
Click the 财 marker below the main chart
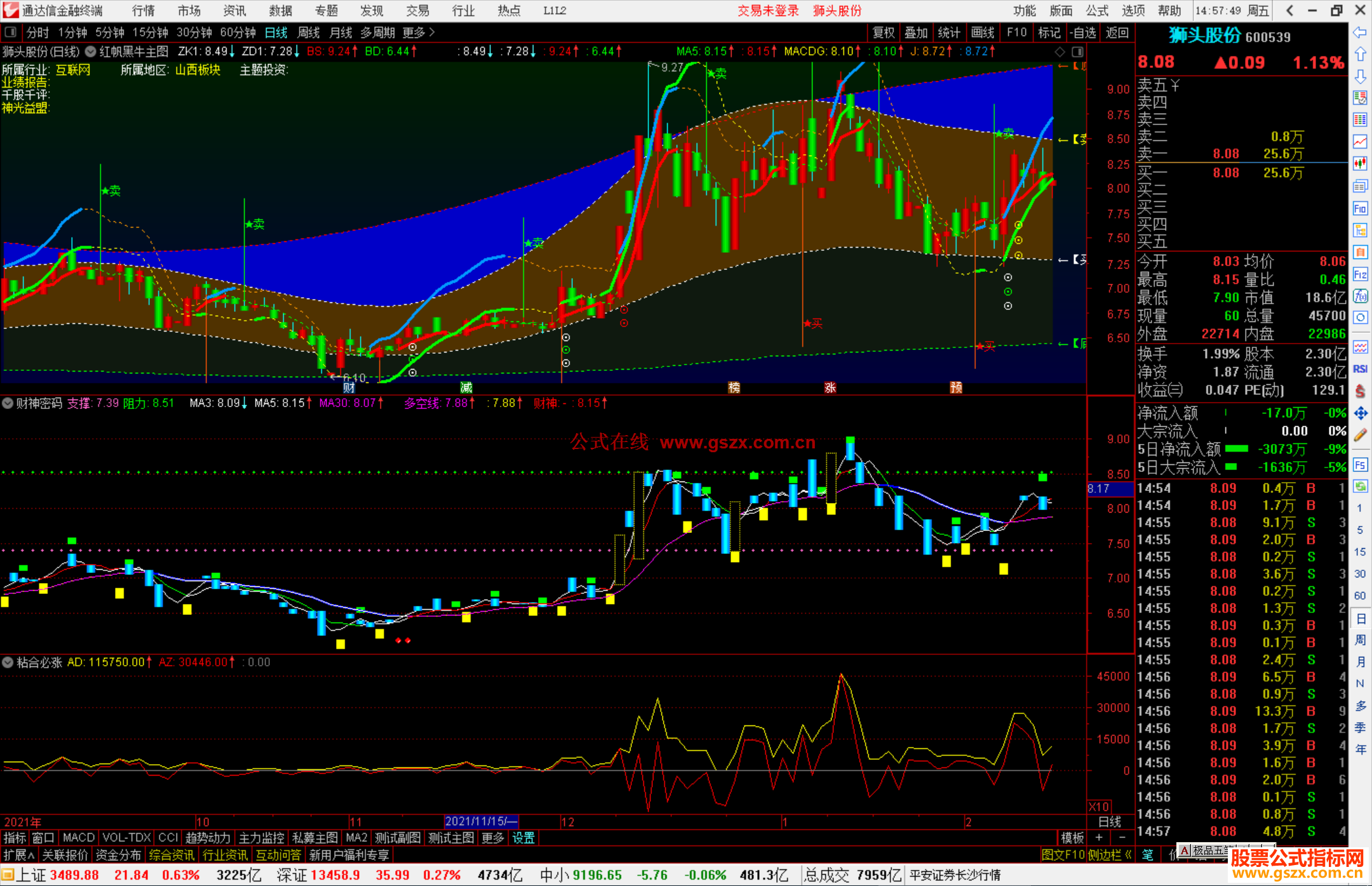tap(349, 387)
